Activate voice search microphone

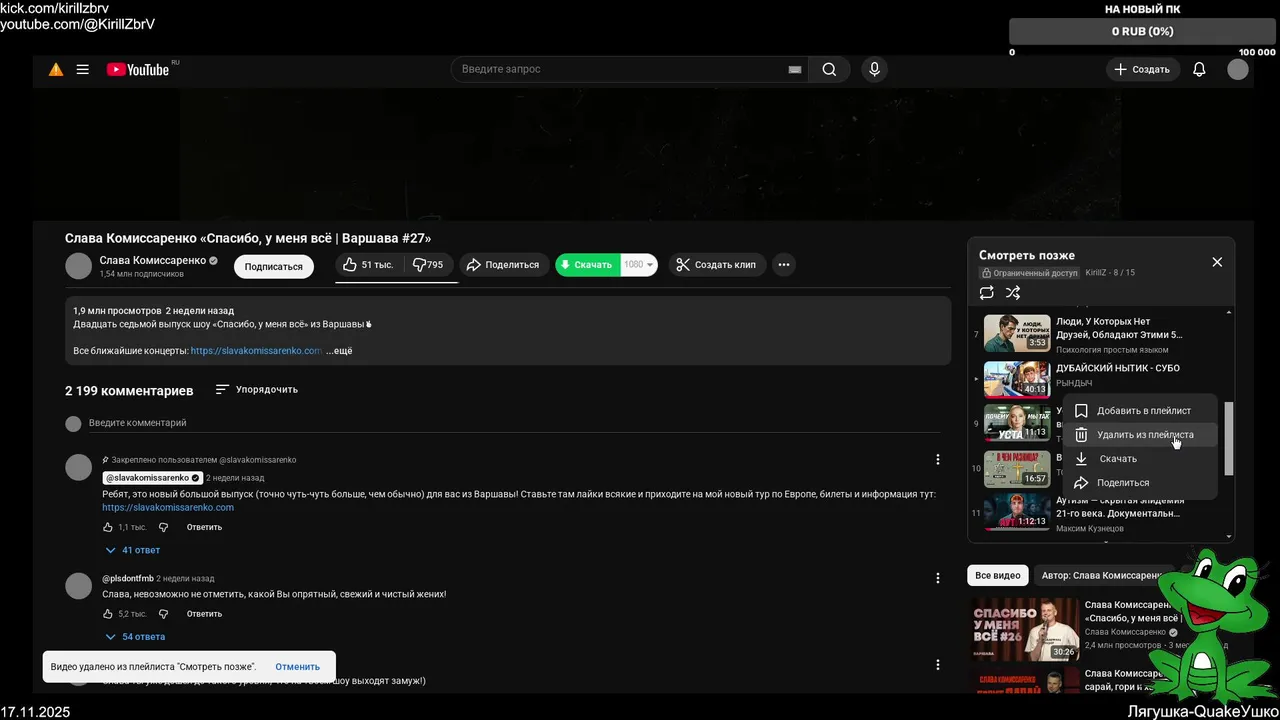point(875,70)
